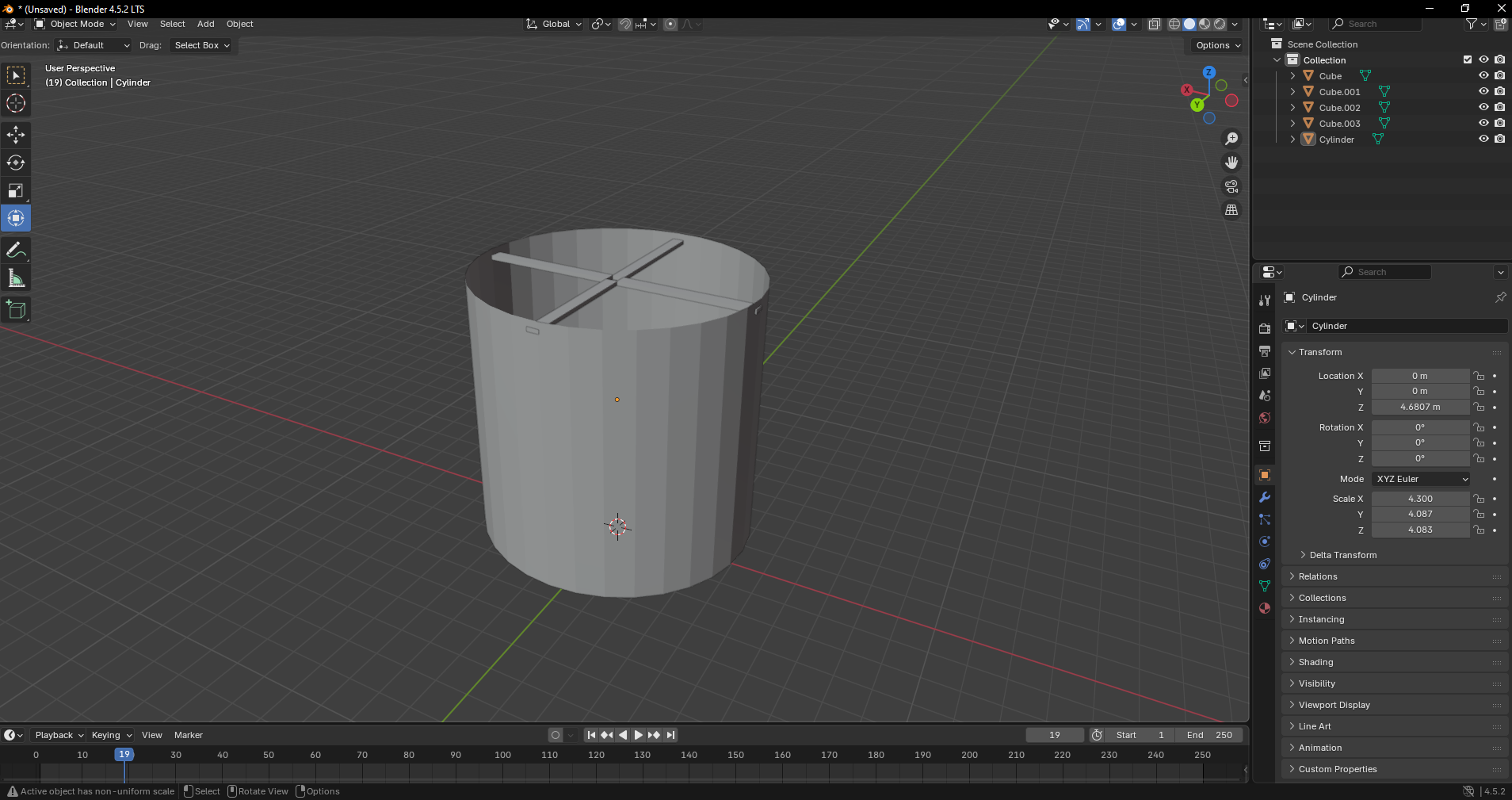Select the Move tool
This screenshot has height=800, width=1512.
[16, 135]
